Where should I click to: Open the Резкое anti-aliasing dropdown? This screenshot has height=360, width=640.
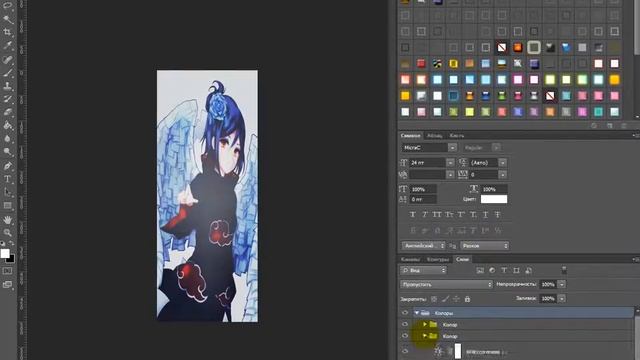[x=485, y=246]
